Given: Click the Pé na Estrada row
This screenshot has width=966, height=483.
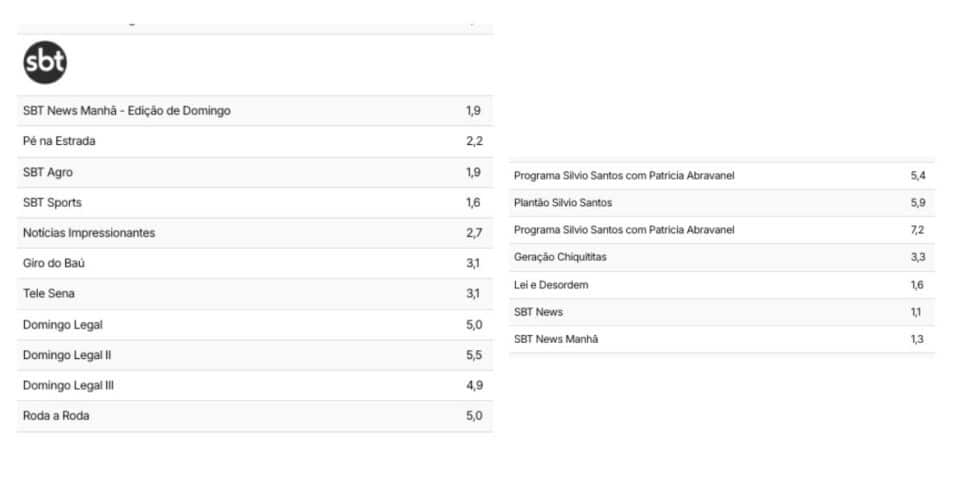Looking at the screenshot, I should tap(255, 141).
